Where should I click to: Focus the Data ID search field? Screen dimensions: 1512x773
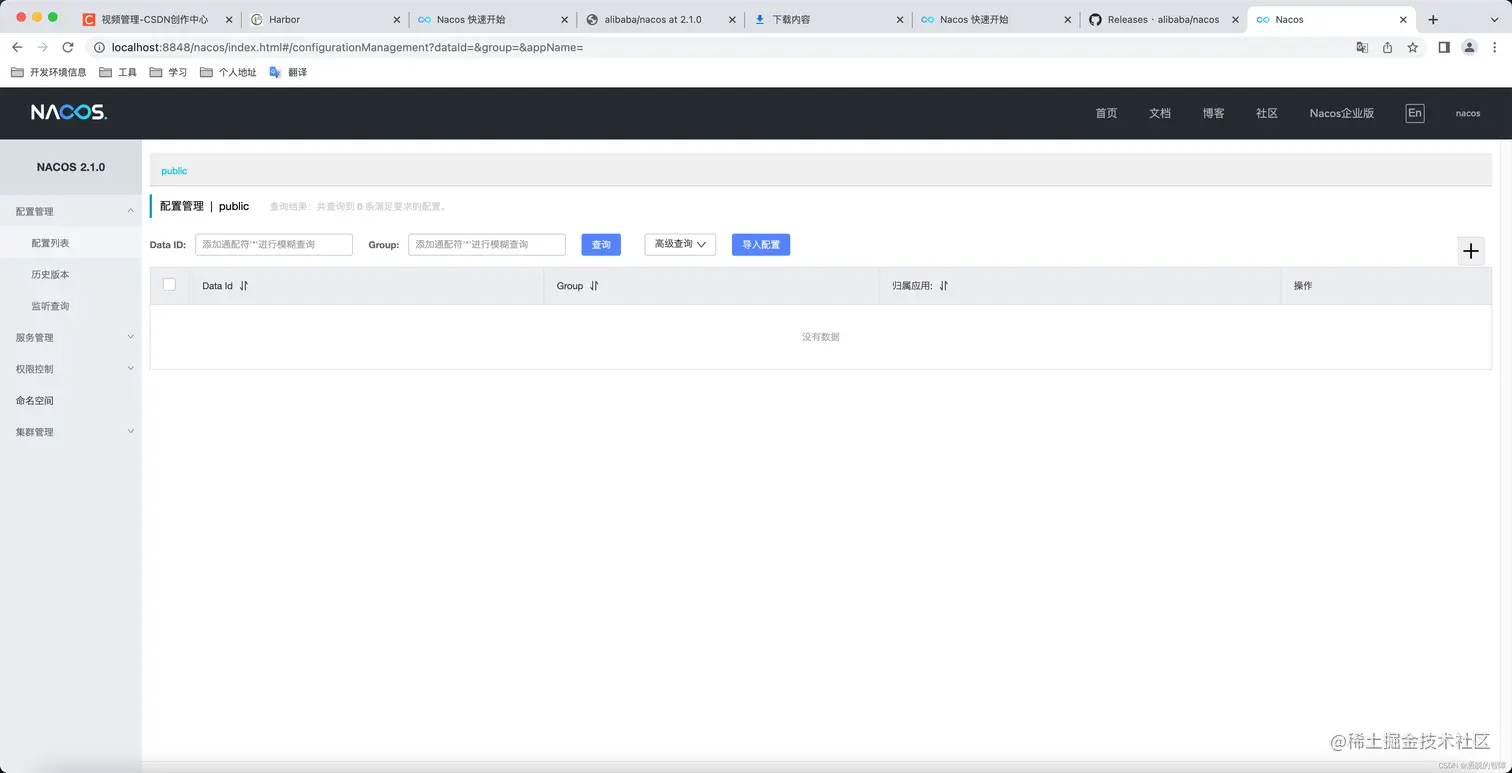point(274,244)
